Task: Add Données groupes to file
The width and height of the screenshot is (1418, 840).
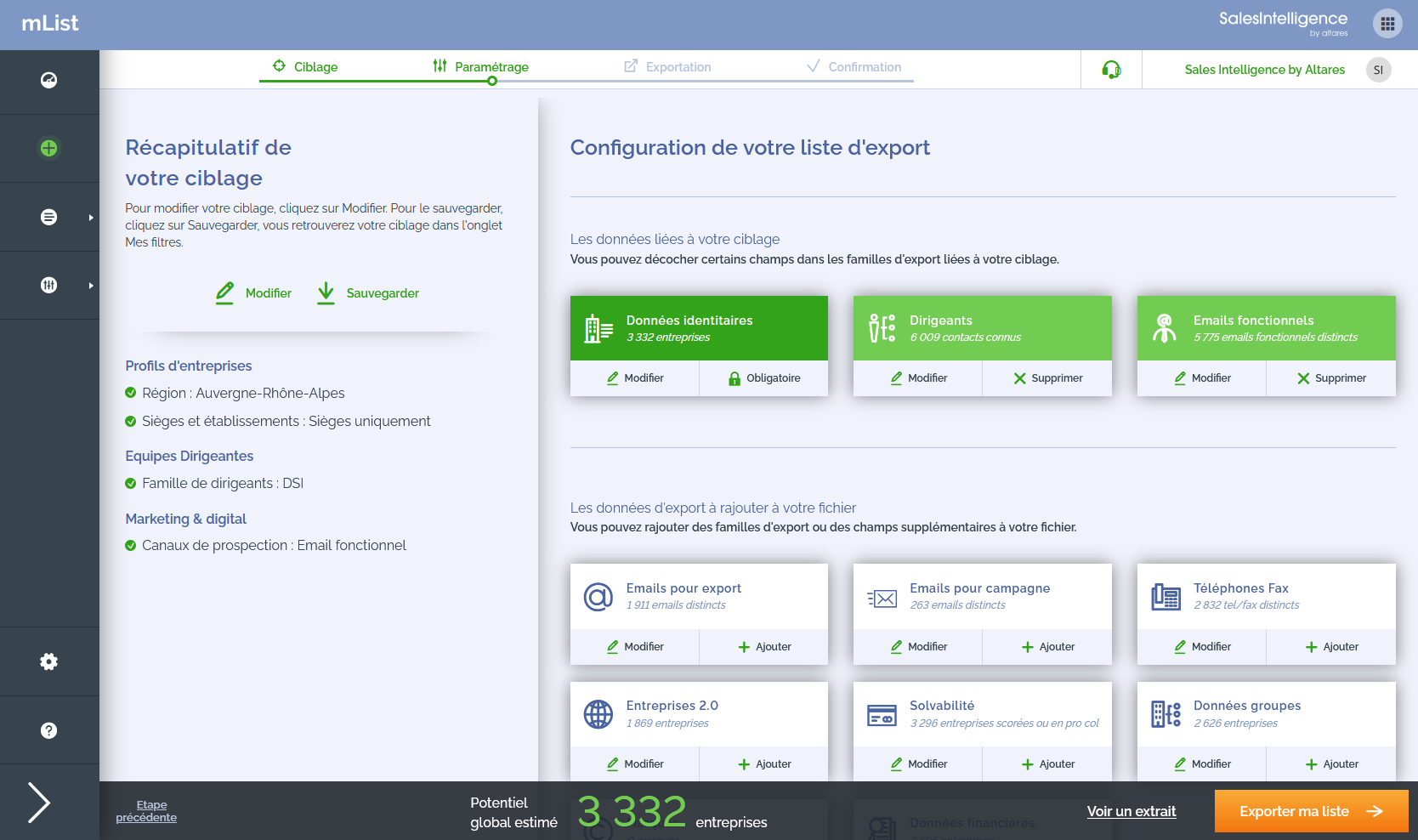Action: [x=1331, y=764]
